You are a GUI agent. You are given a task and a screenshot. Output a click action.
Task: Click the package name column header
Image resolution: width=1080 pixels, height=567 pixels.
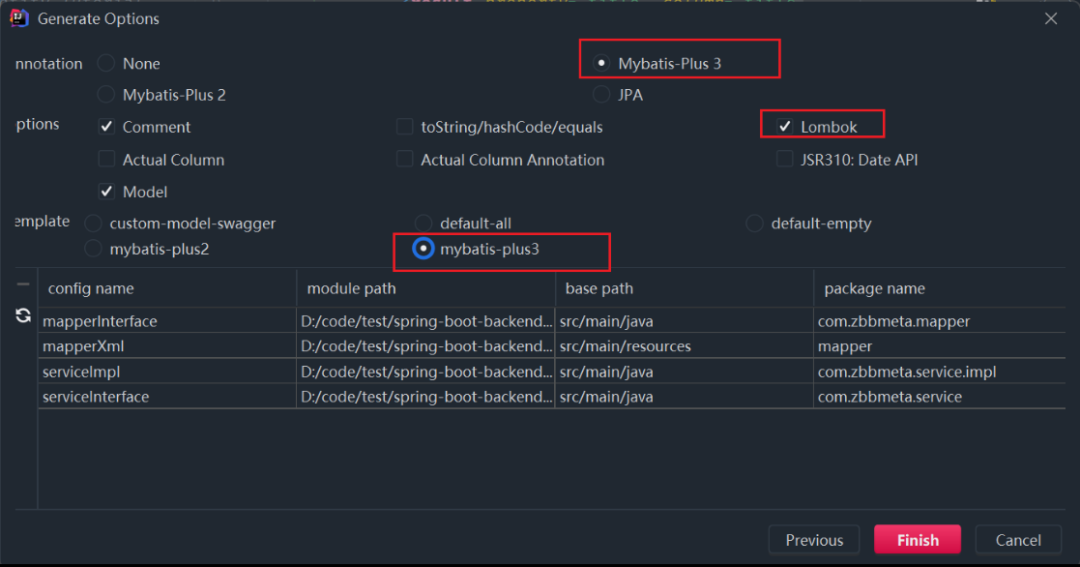point(939,288)
